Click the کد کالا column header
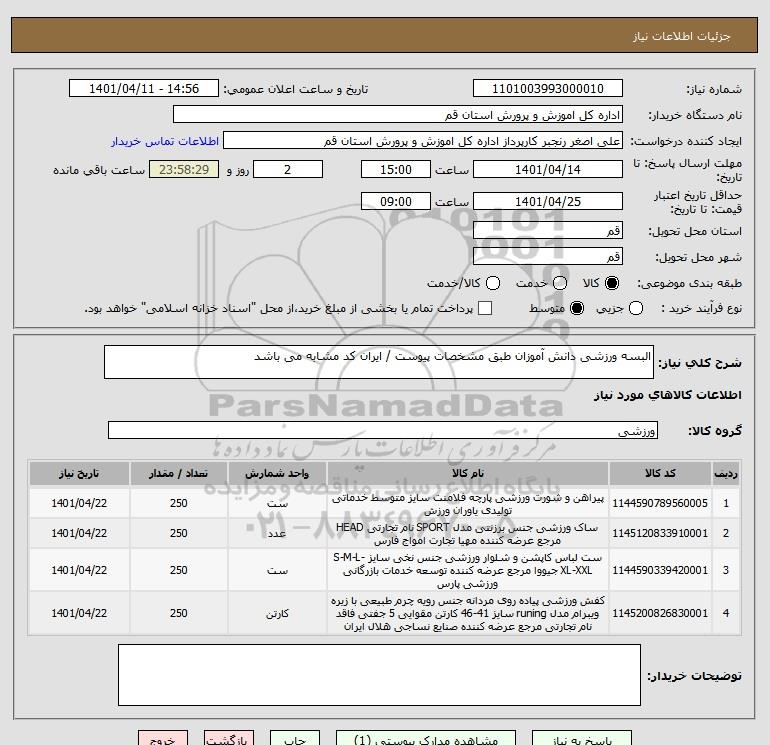 660,473
